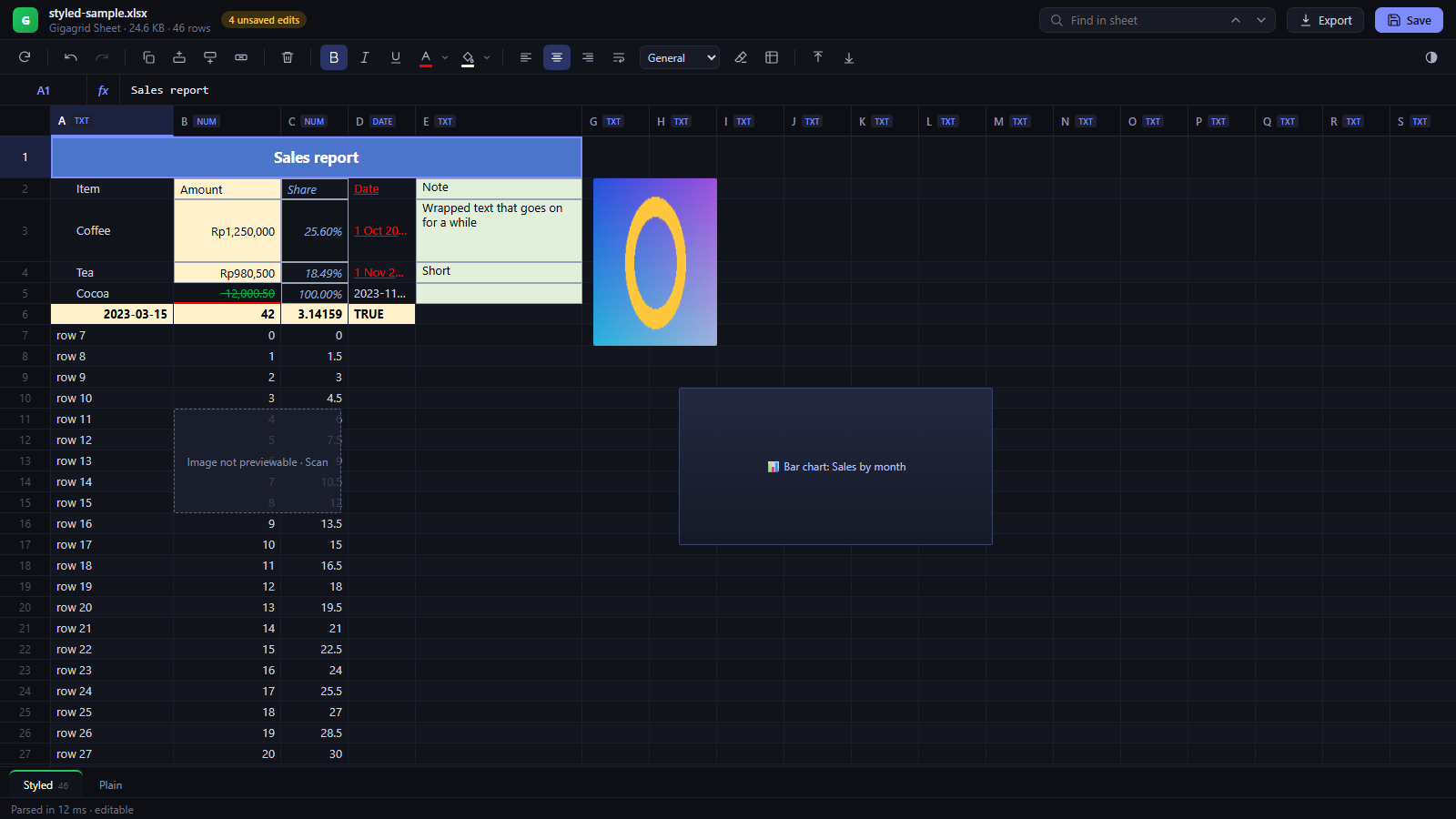Image resolution: width=1456 pixels, height=819 pixels.
Task: Export the spreadsheet
Action: (x=1326, y=20)
